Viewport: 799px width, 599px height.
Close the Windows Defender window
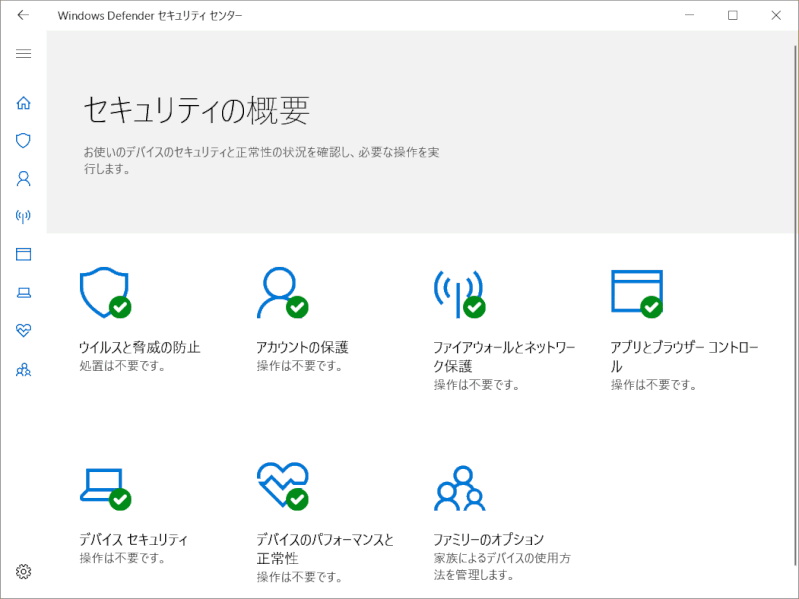(776, 15)
